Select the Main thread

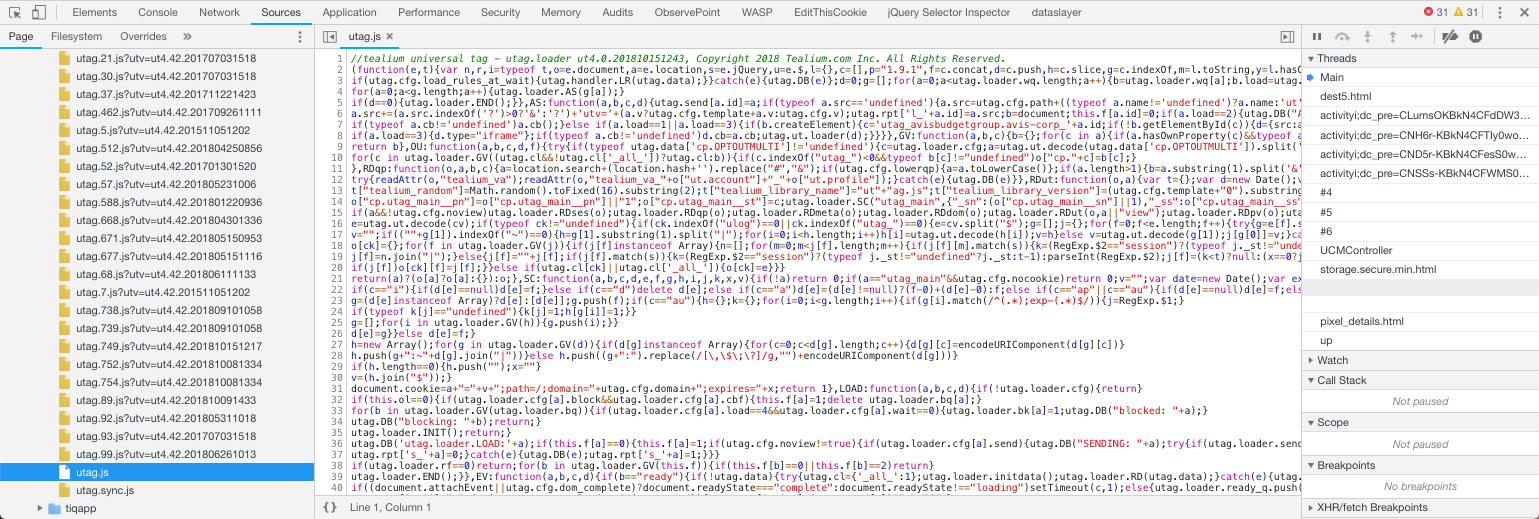1420,77
